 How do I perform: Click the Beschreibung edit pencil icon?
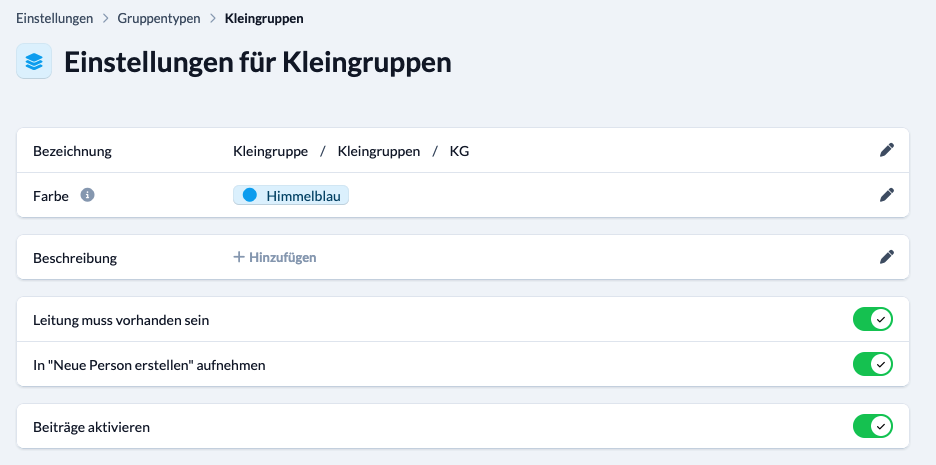pos(886,257)
